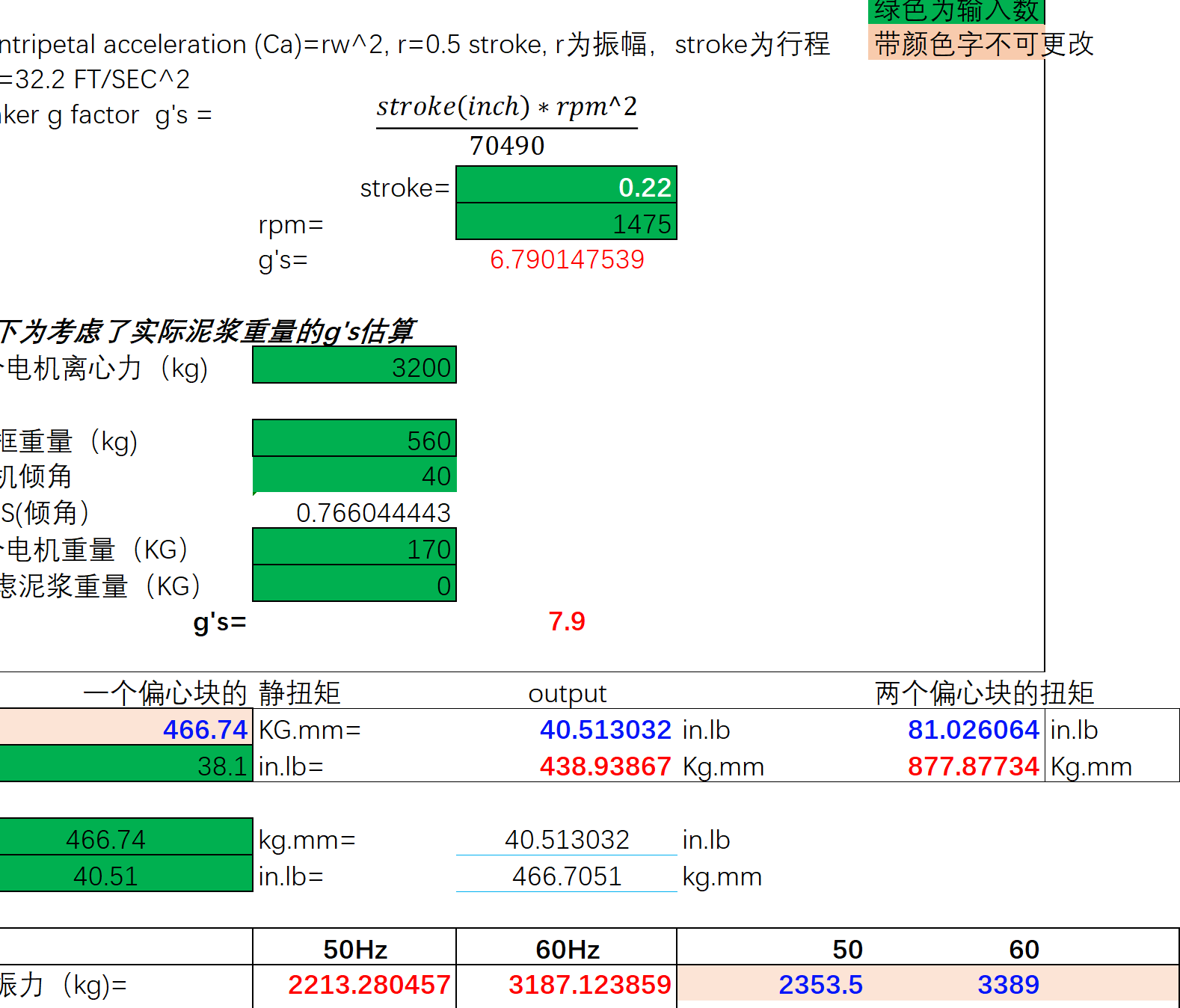Select the motor centrifugal force cell 3200

(354, 365)
